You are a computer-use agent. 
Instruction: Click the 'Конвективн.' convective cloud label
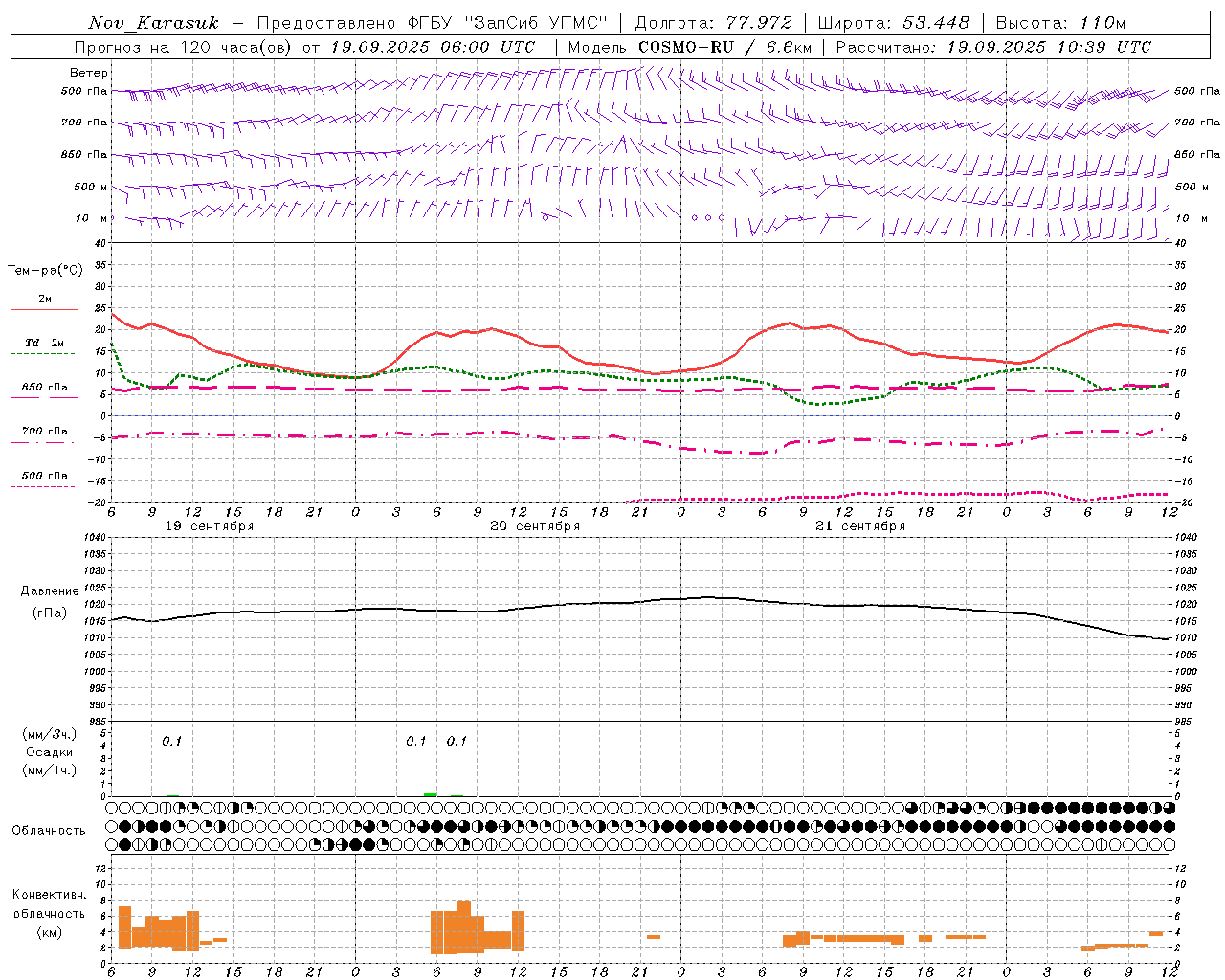click(x=49, y=895)
